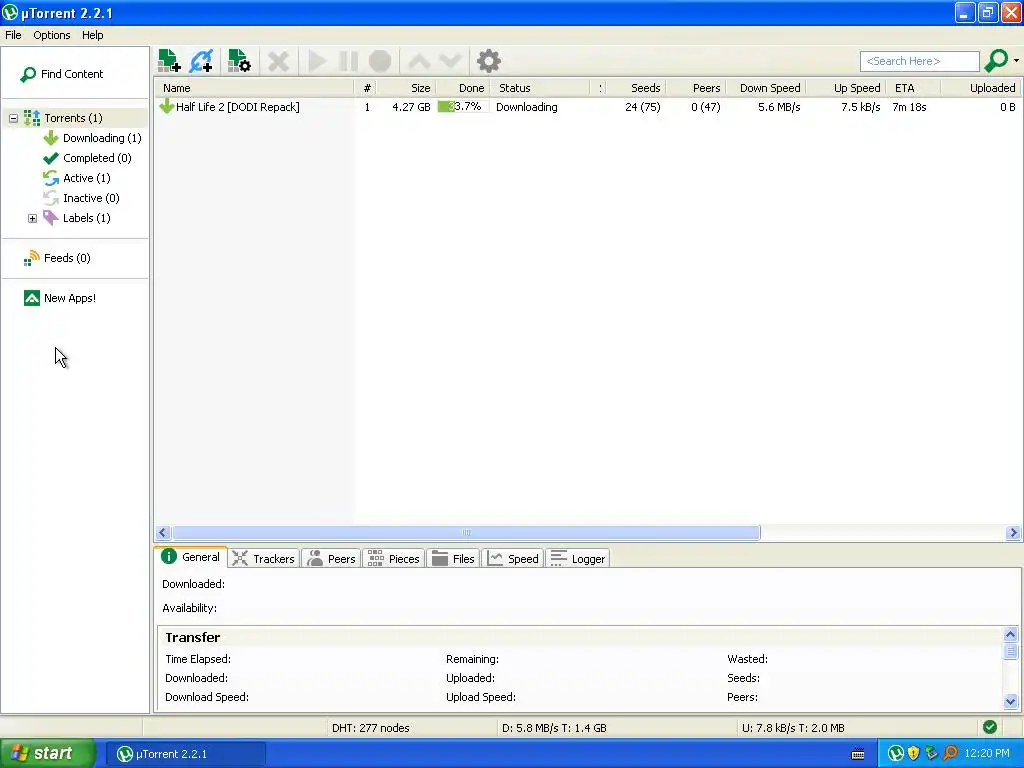1024x768 pixels.
Task: Sort by Uploaded column header
Action: [982, 88]
